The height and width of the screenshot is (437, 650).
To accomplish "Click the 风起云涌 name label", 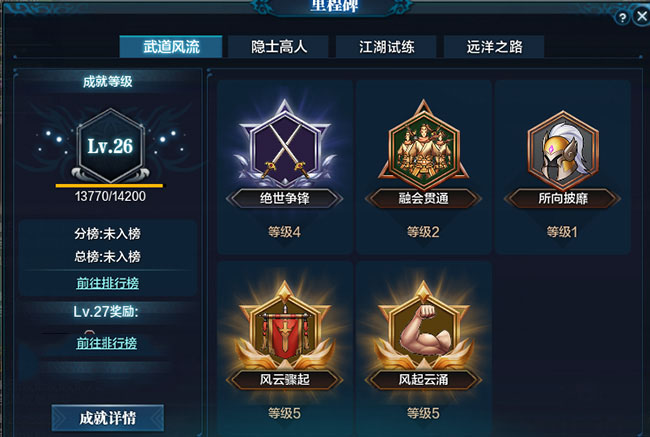I will 423,379.
